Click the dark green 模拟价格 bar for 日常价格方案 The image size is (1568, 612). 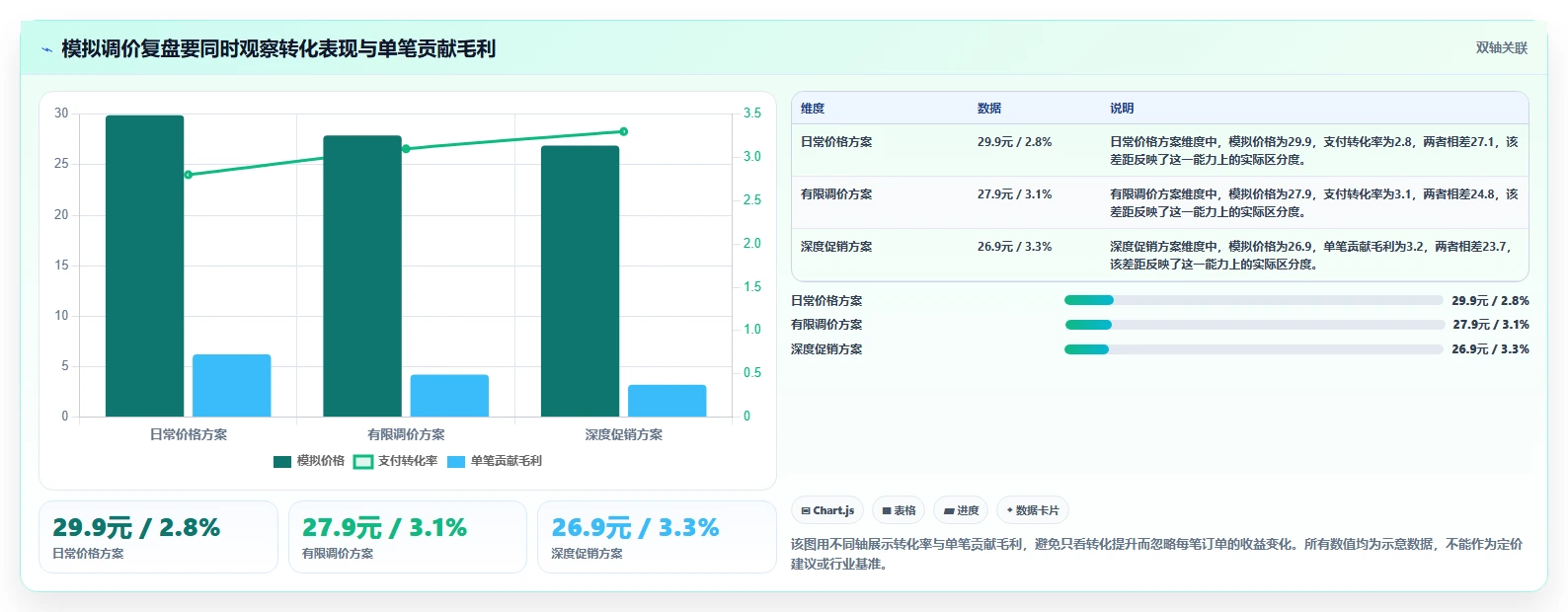click(145, 266)
